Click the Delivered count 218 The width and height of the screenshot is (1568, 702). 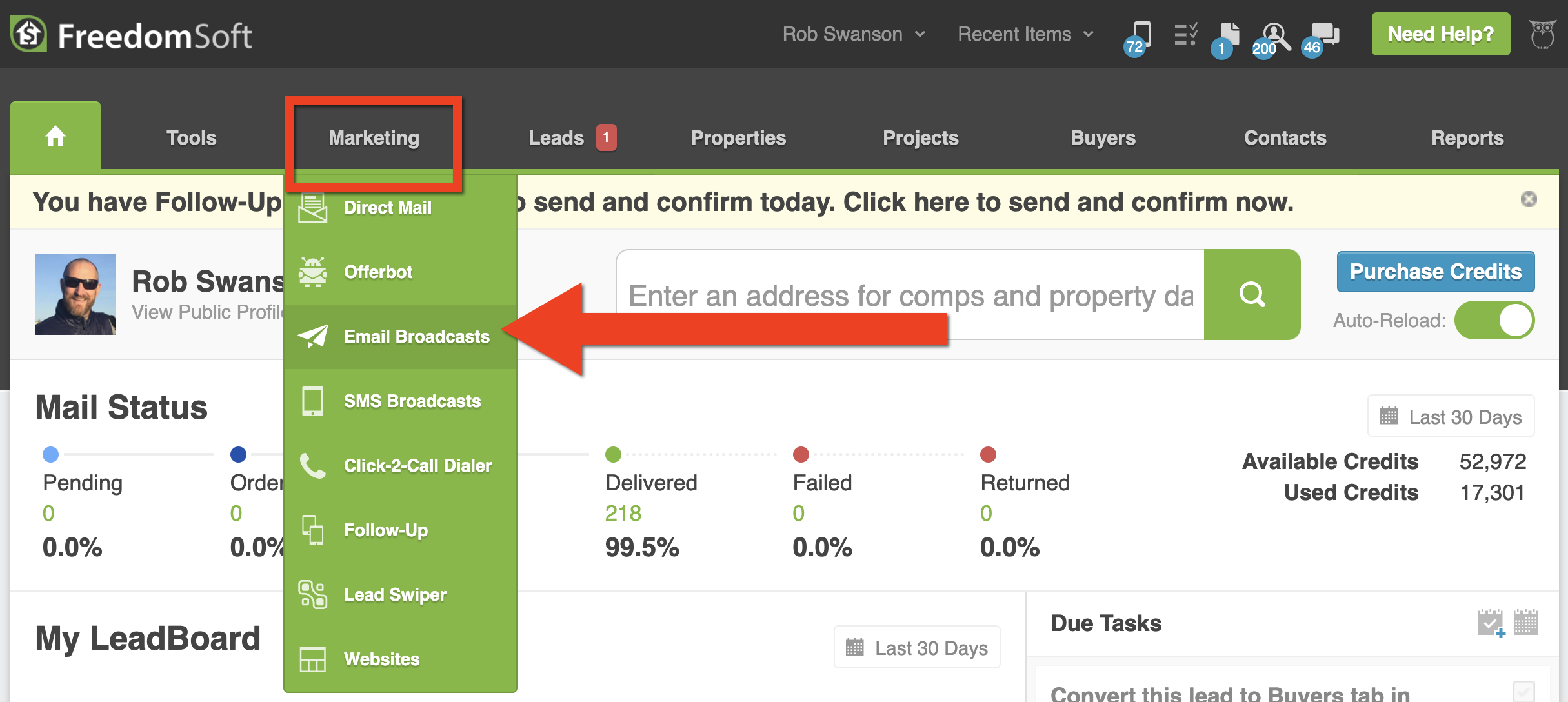pyautogui.click(x=623, y=513)
